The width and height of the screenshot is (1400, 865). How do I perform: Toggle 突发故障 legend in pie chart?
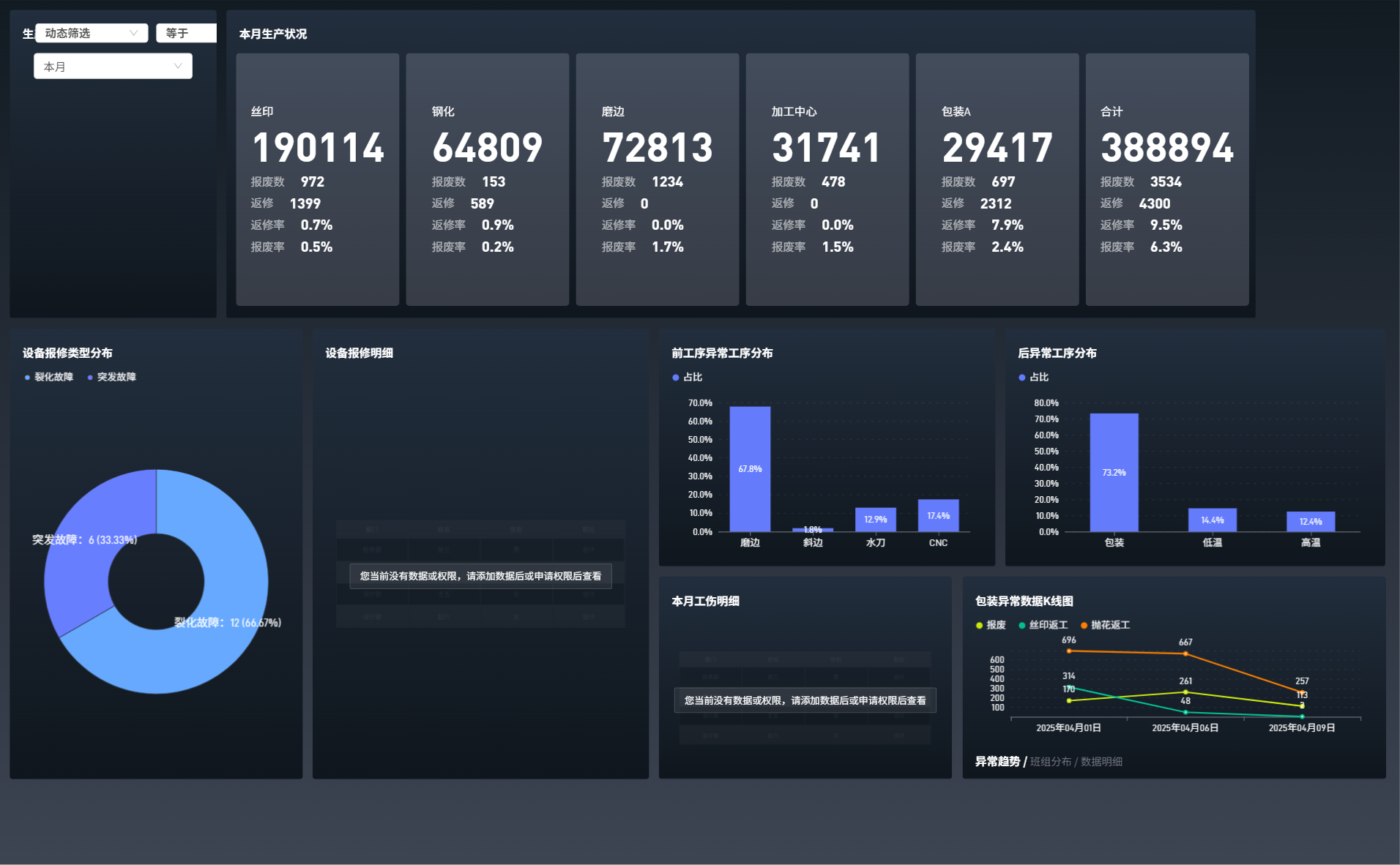113,377
